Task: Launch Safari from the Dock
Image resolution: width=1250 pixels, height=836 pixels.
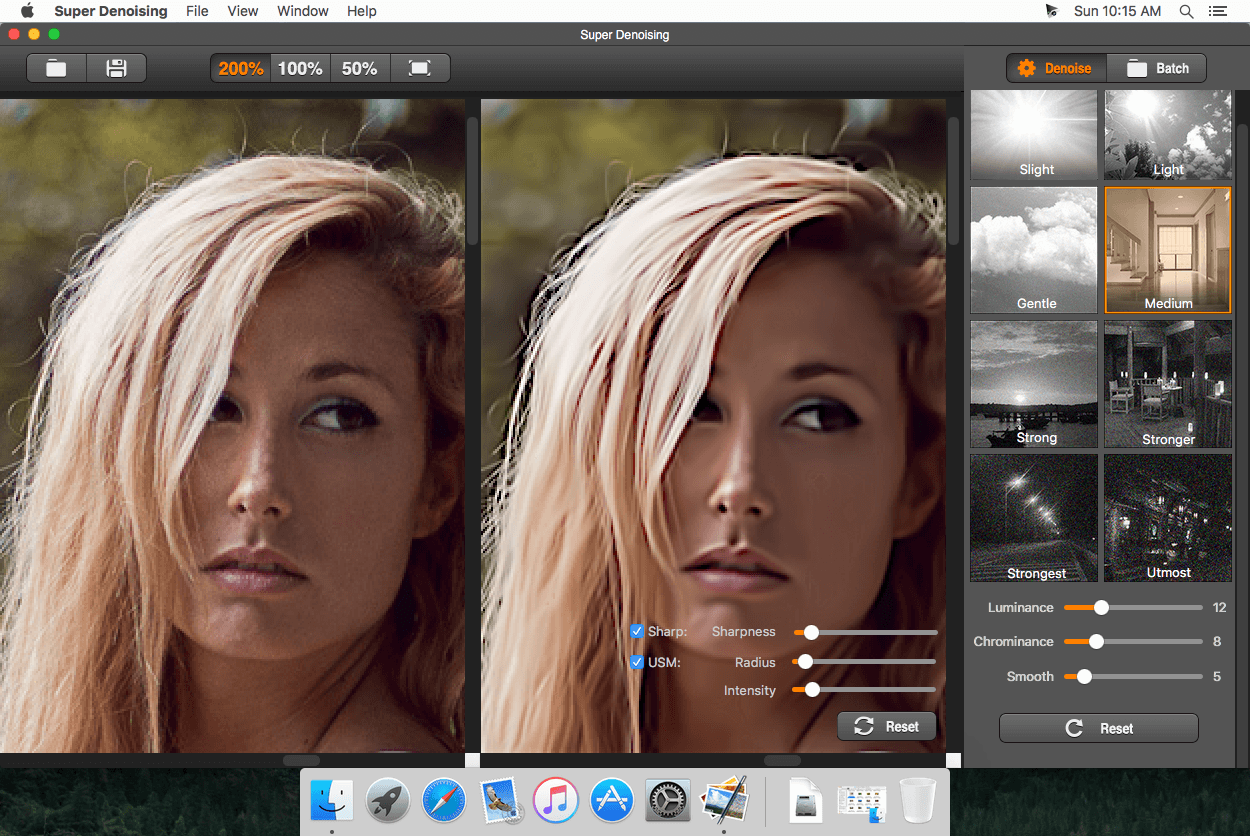Action: click(x=444, y=800)
